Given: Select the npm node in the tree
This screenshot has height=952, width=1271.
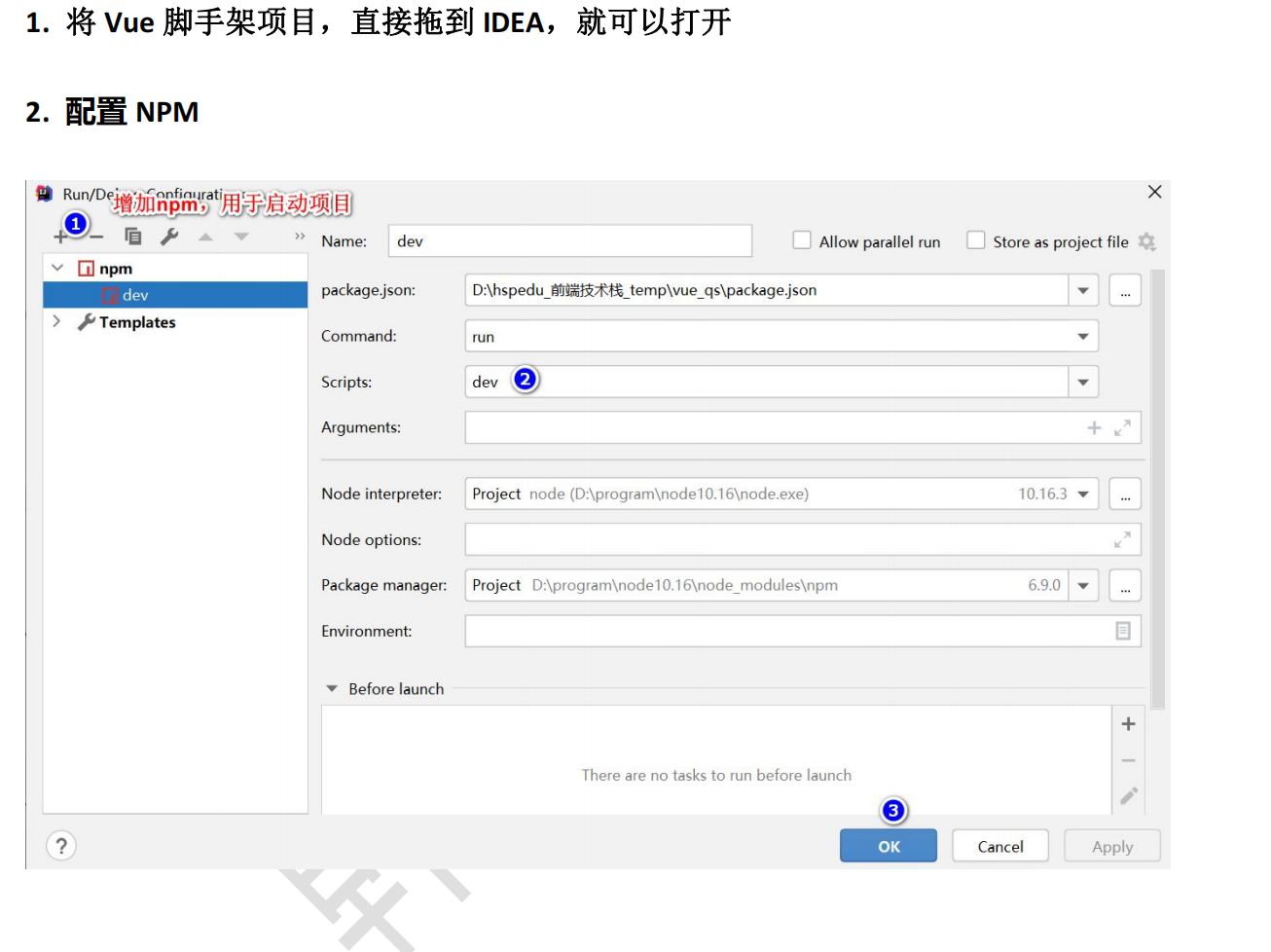Looking at the screenshot, I should click(175, 268).
